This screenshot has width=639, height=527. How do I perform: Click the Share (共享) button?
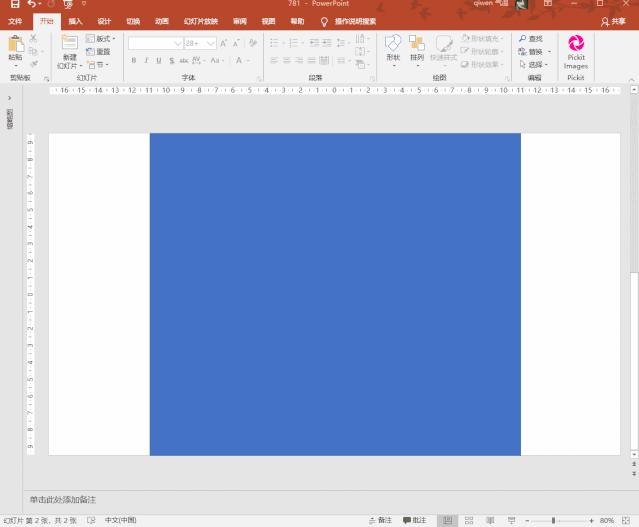[613, 21]
